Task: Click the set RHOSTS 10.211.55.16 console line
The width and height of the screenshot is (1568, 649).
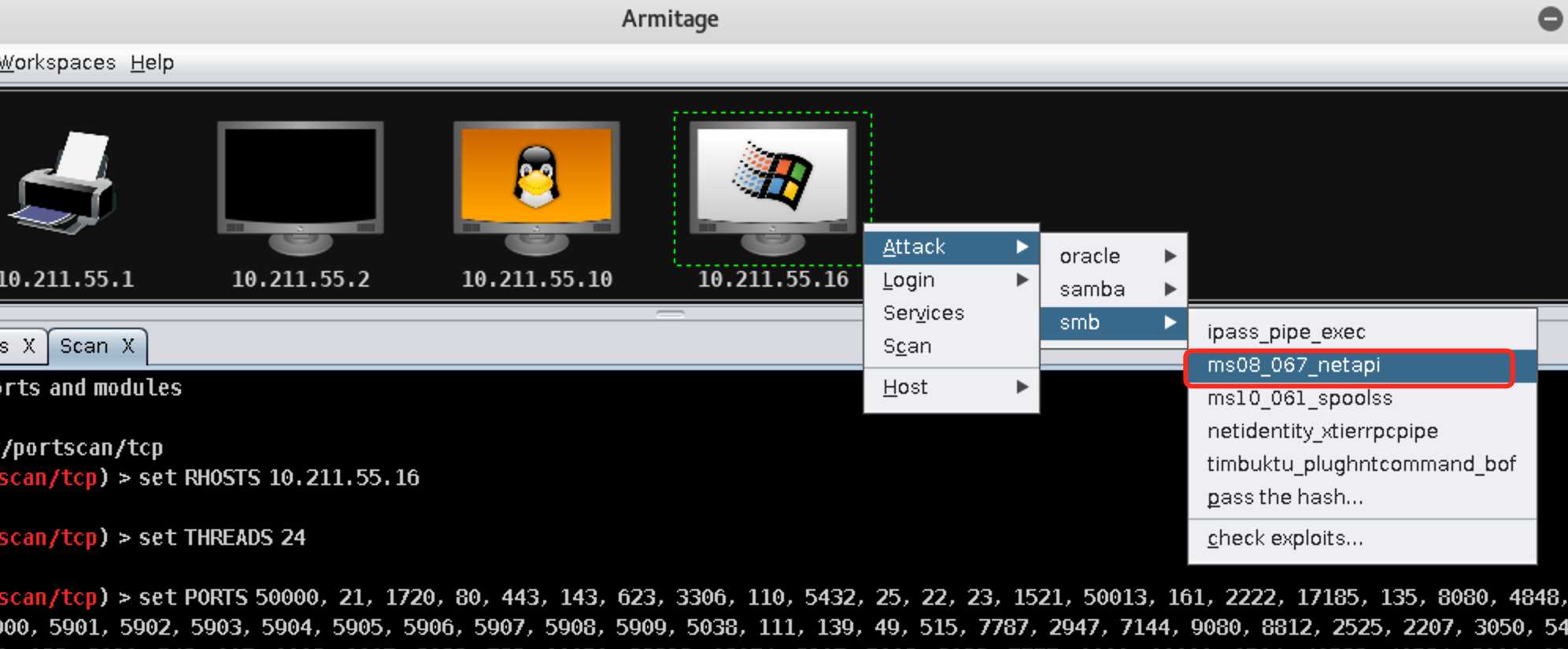Action: (x=209, y=477)
